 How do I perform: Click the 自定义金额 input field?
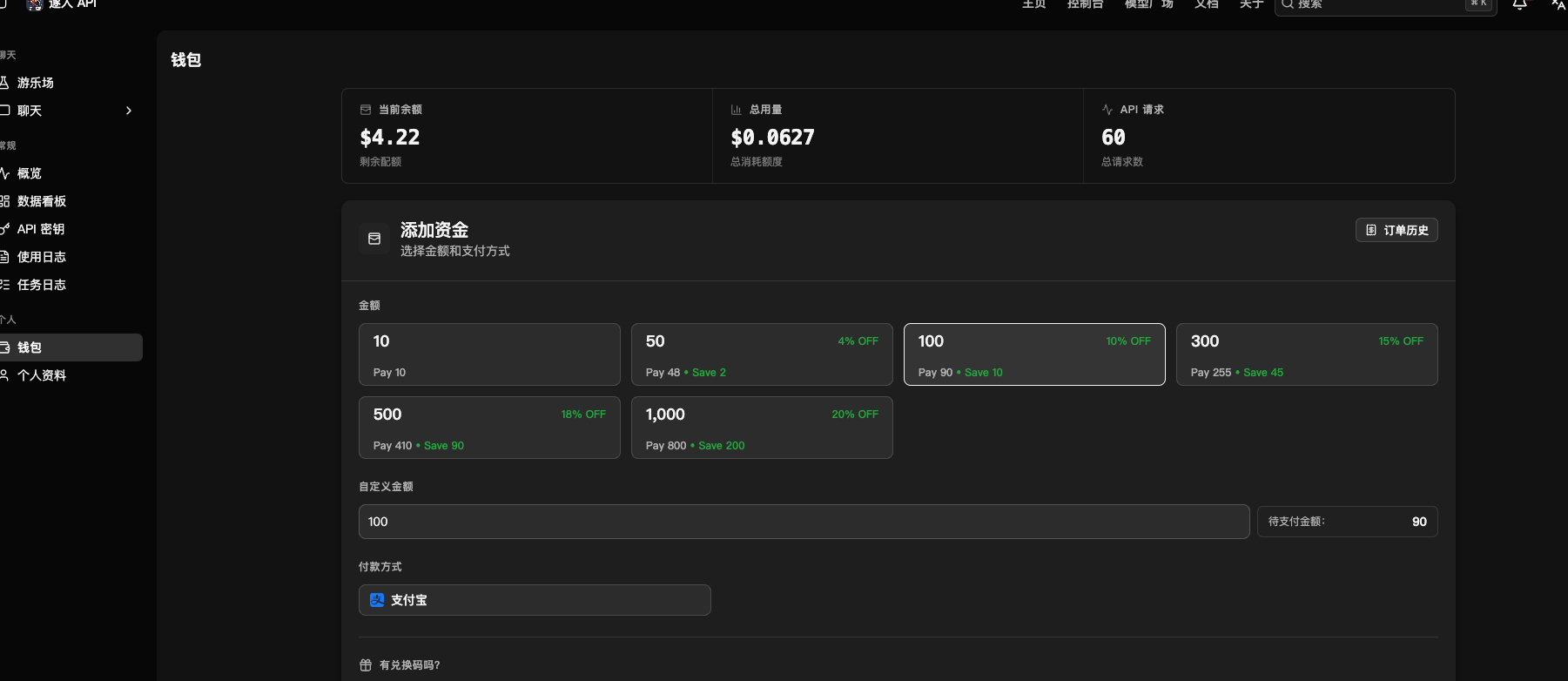point(804,522)
